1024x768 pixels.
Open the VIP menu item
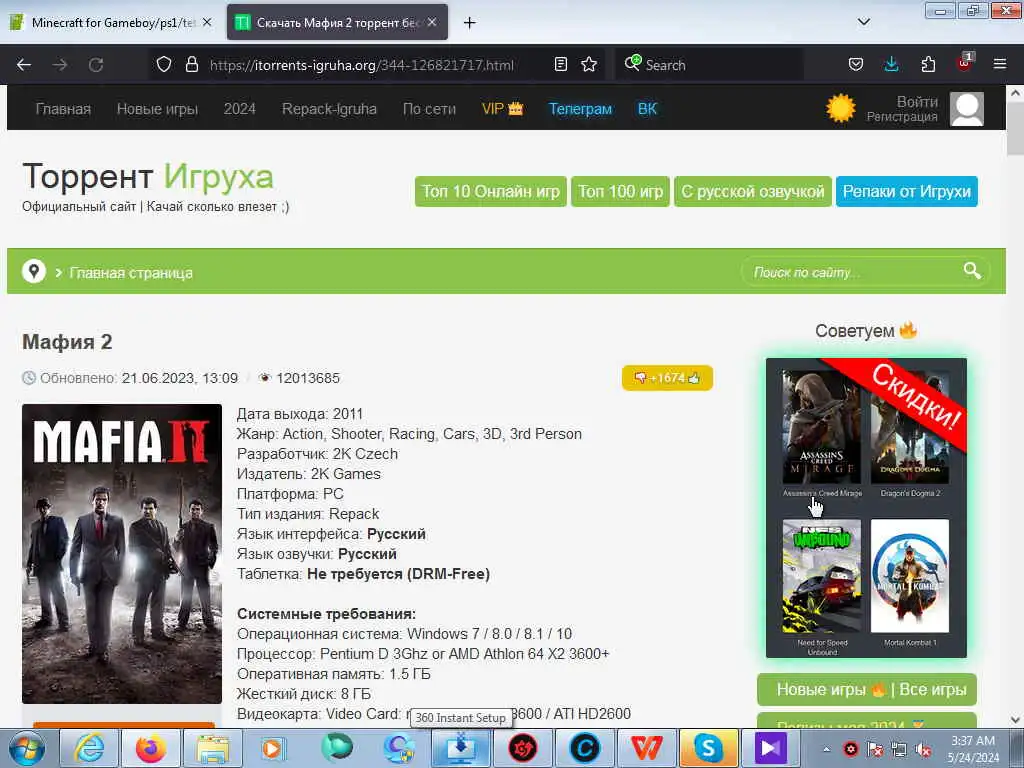coord(502,108)
